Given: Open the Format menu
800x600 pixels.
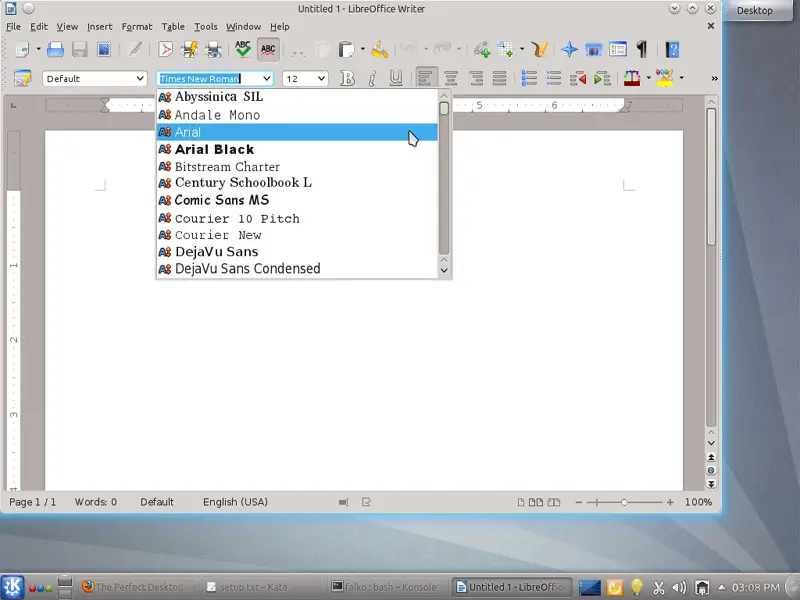Looking at the screenshot, I should [137, 27].
